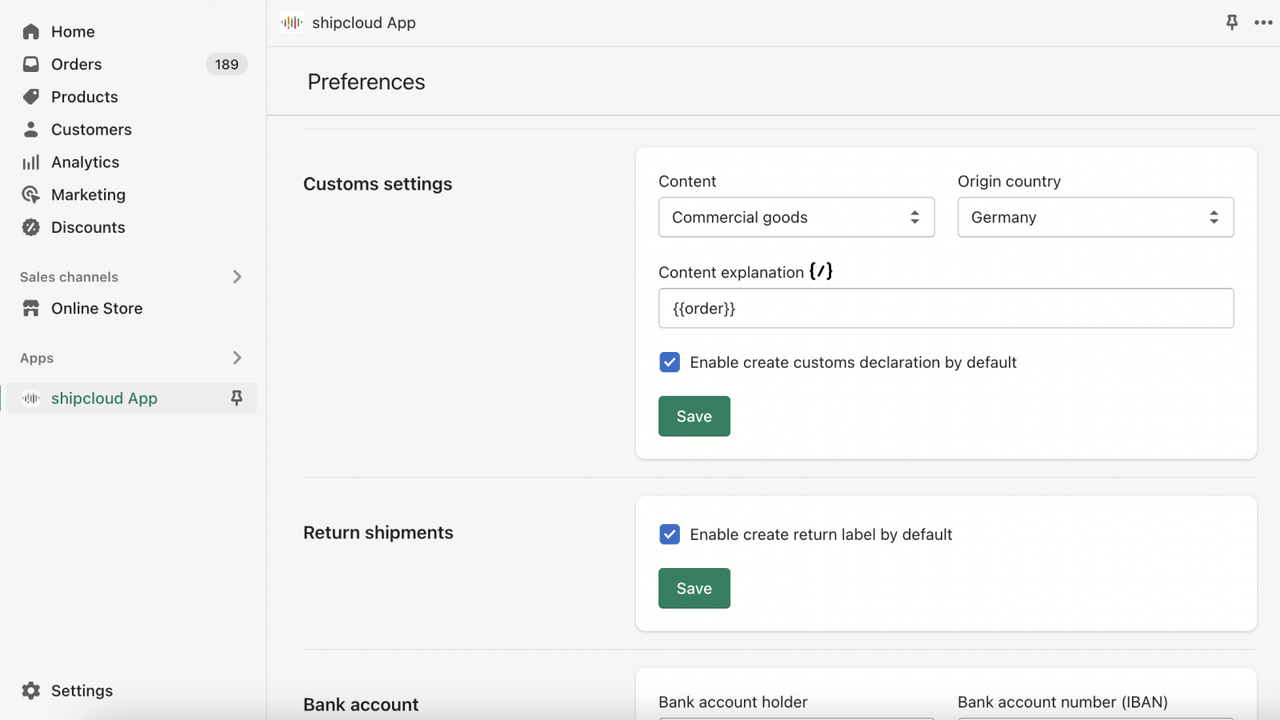Click the Customs settings heading
Image resolution: width=1280 pixels, height=720 pixels.
(378, 184)
